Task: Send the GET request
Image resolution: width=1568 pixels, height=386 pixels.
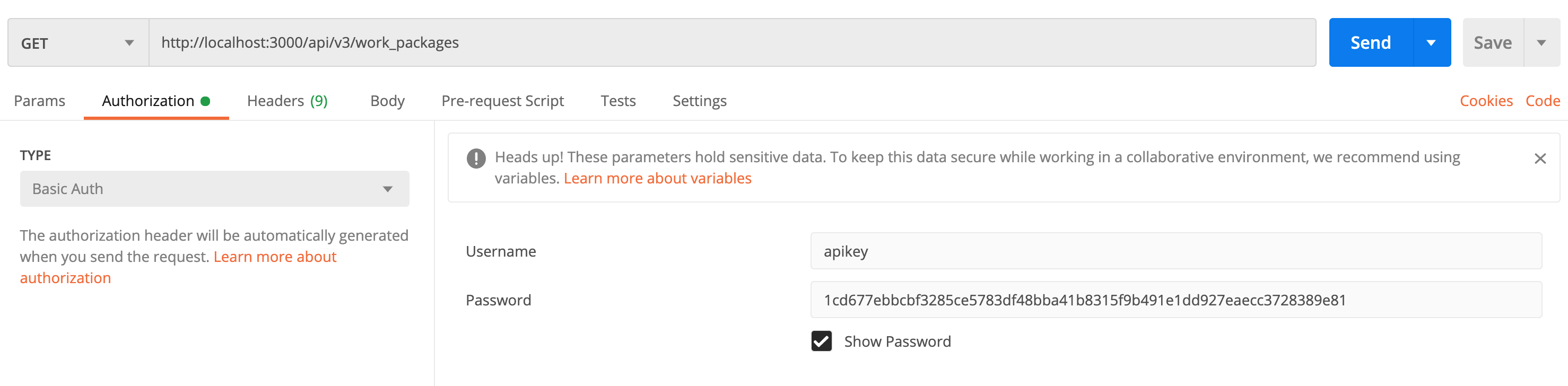Action: click(x=1370, y=42)
